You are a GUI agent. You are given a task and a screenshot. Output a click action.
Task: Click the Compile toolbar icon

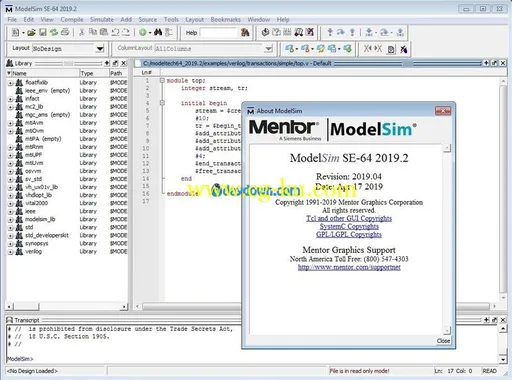click(265, 32)
